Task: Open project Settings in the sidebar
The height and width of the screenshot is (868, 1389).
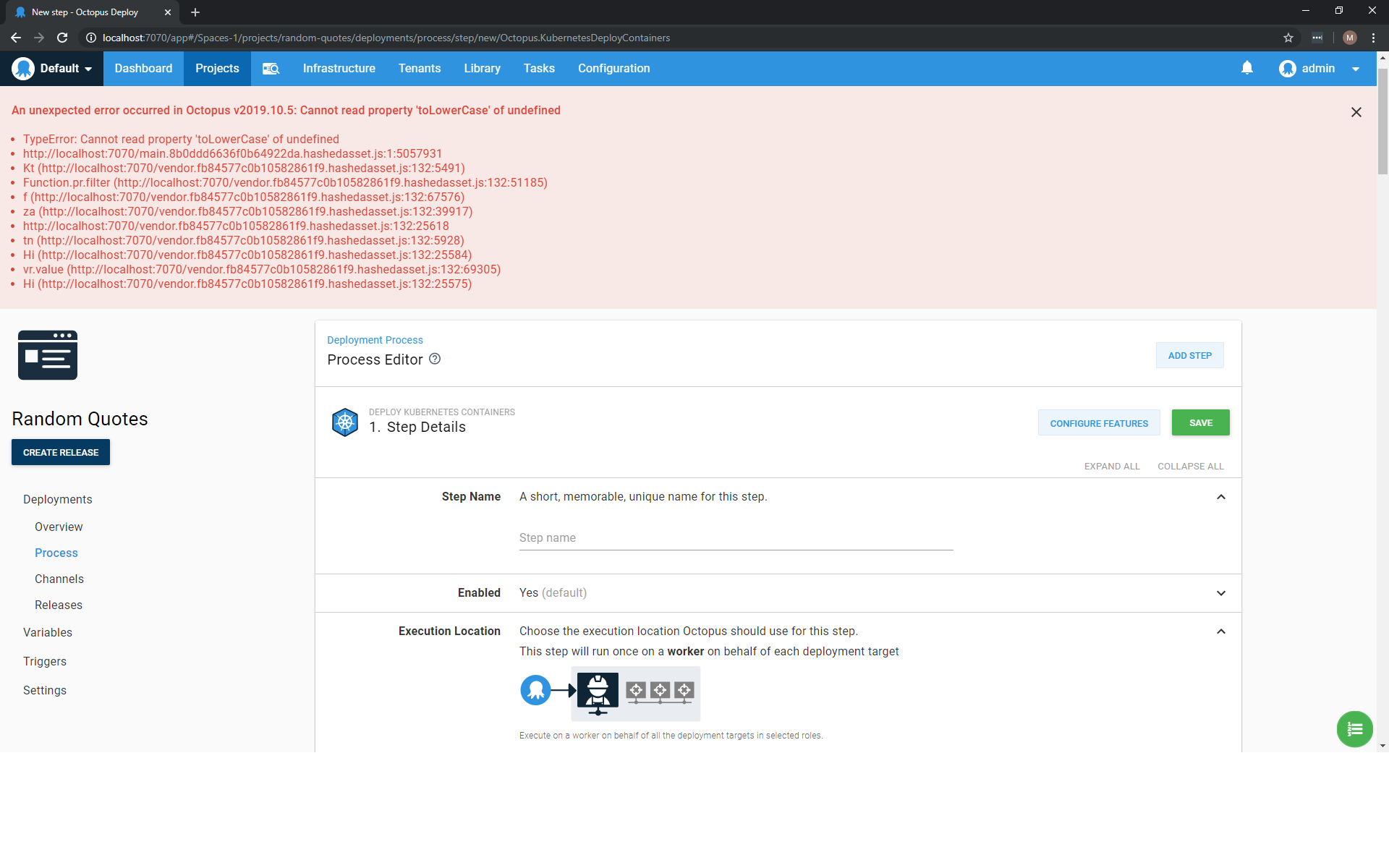Action: (45, 690)
